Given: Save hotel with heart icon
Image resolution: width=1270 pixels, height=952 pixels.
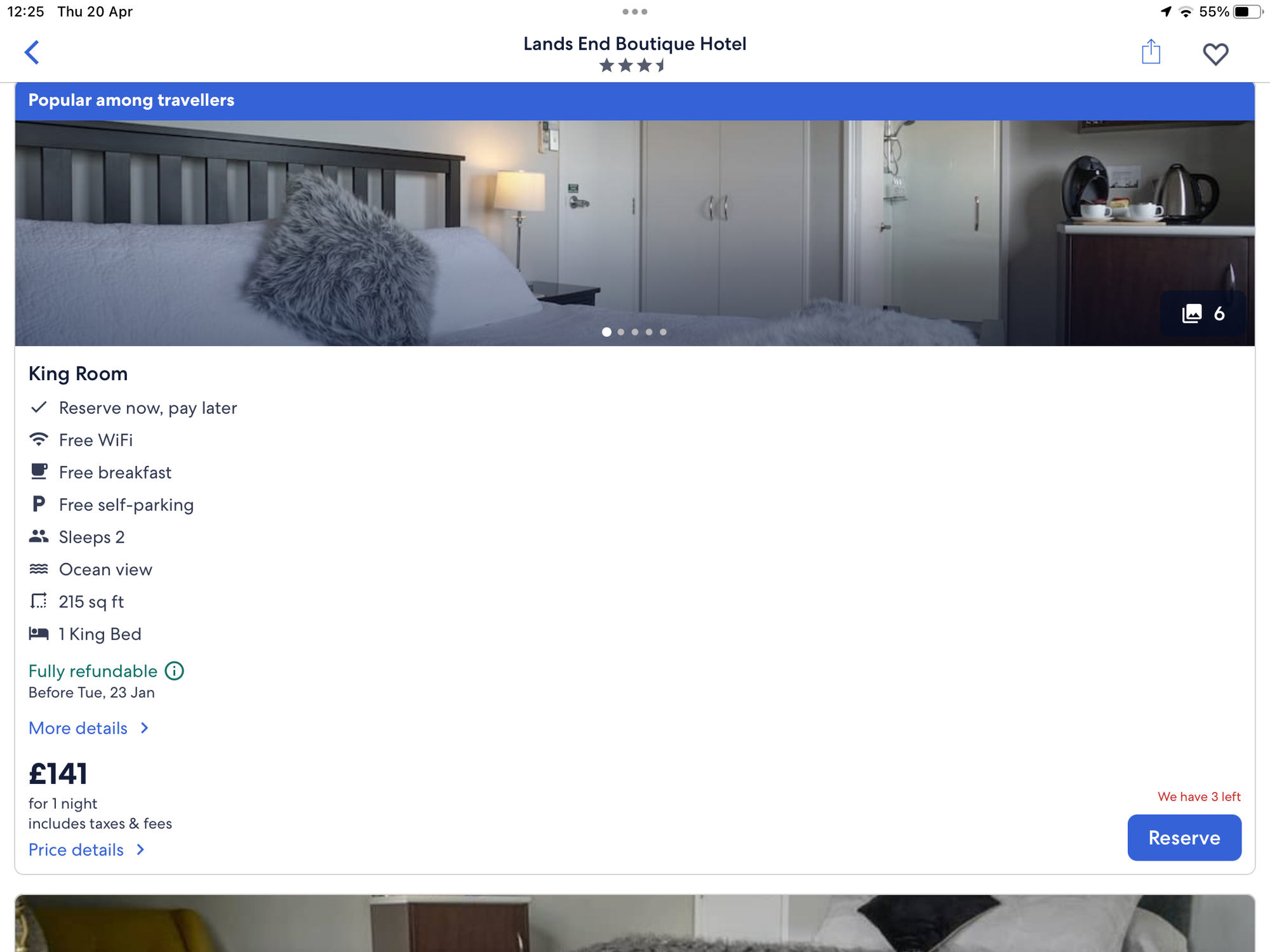Looking at the screenshot, I should pos(1215,54).
